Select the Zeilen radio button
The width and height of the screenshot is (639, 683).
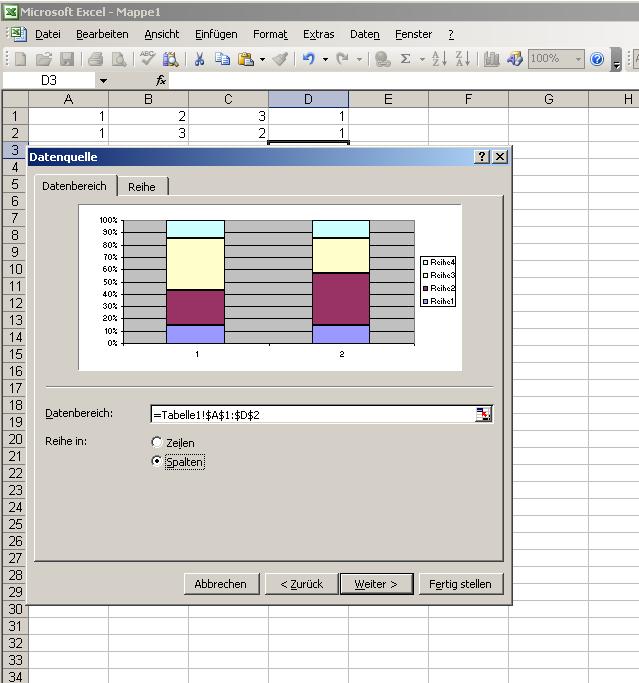click(x=156, y=443)
